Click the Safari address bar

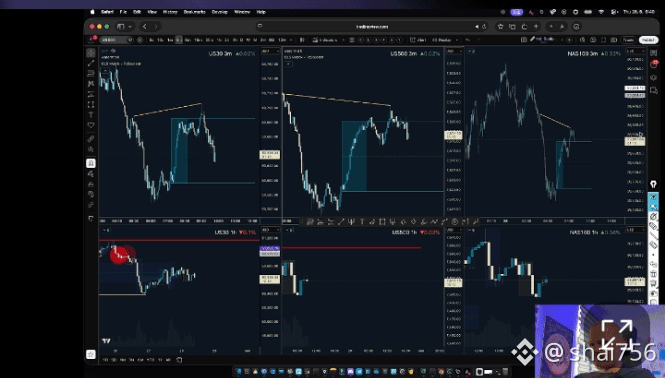tap(372, 26)
